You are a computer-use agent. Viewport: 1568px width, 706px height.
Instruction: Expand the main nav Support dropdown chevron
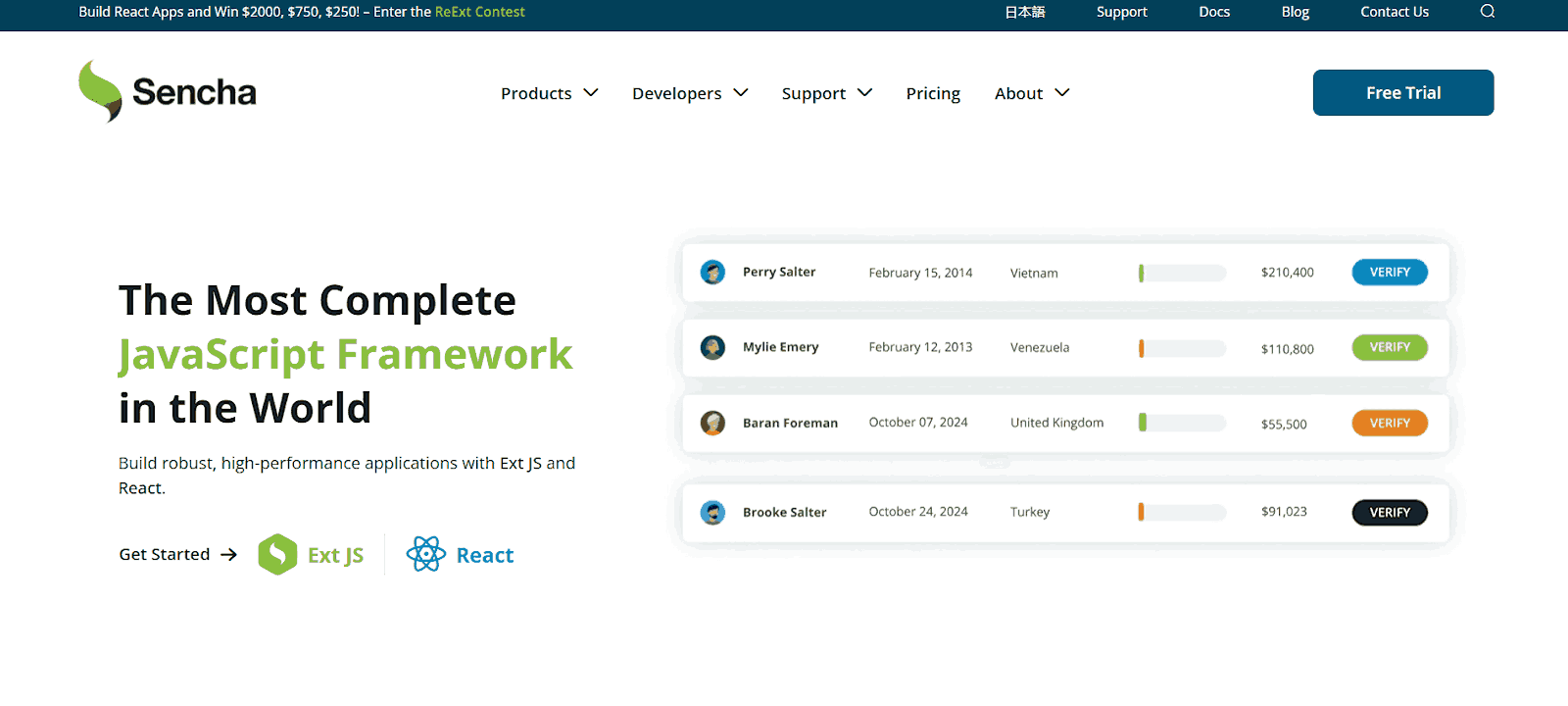(x=864, y=93)
